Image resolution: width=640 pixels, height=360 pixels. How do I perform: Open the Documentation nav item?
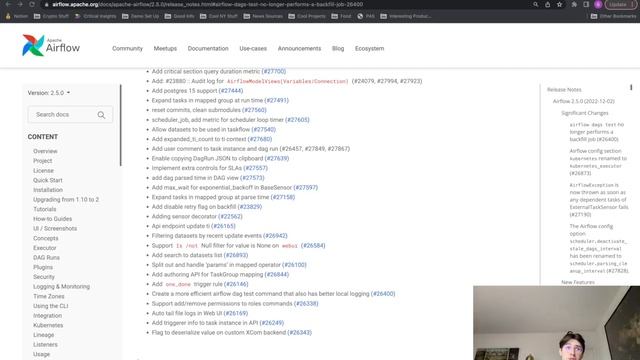[x=208, y=49]
